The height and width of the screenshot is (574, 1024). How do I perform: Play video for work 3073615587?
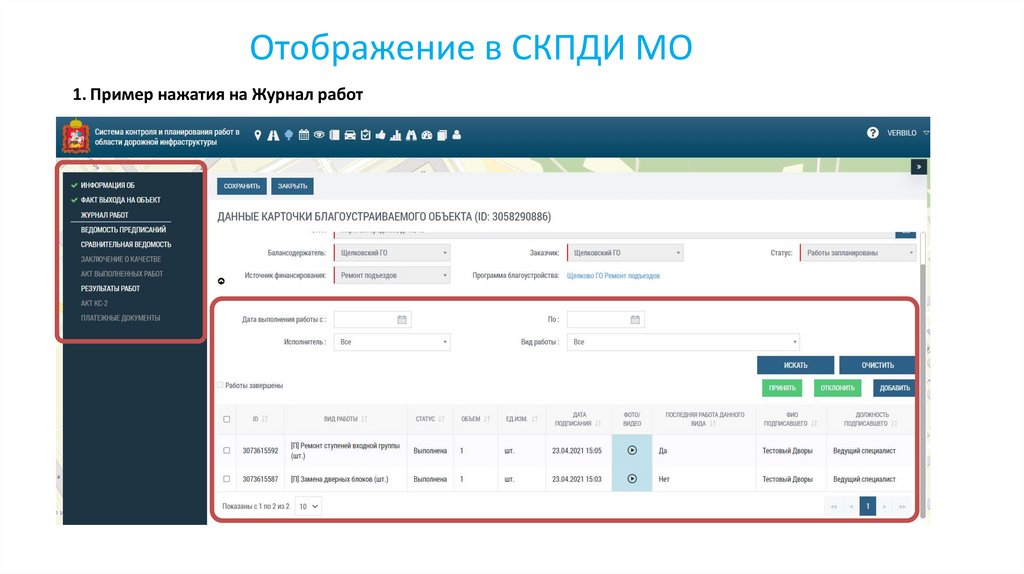tap(632, 479)
